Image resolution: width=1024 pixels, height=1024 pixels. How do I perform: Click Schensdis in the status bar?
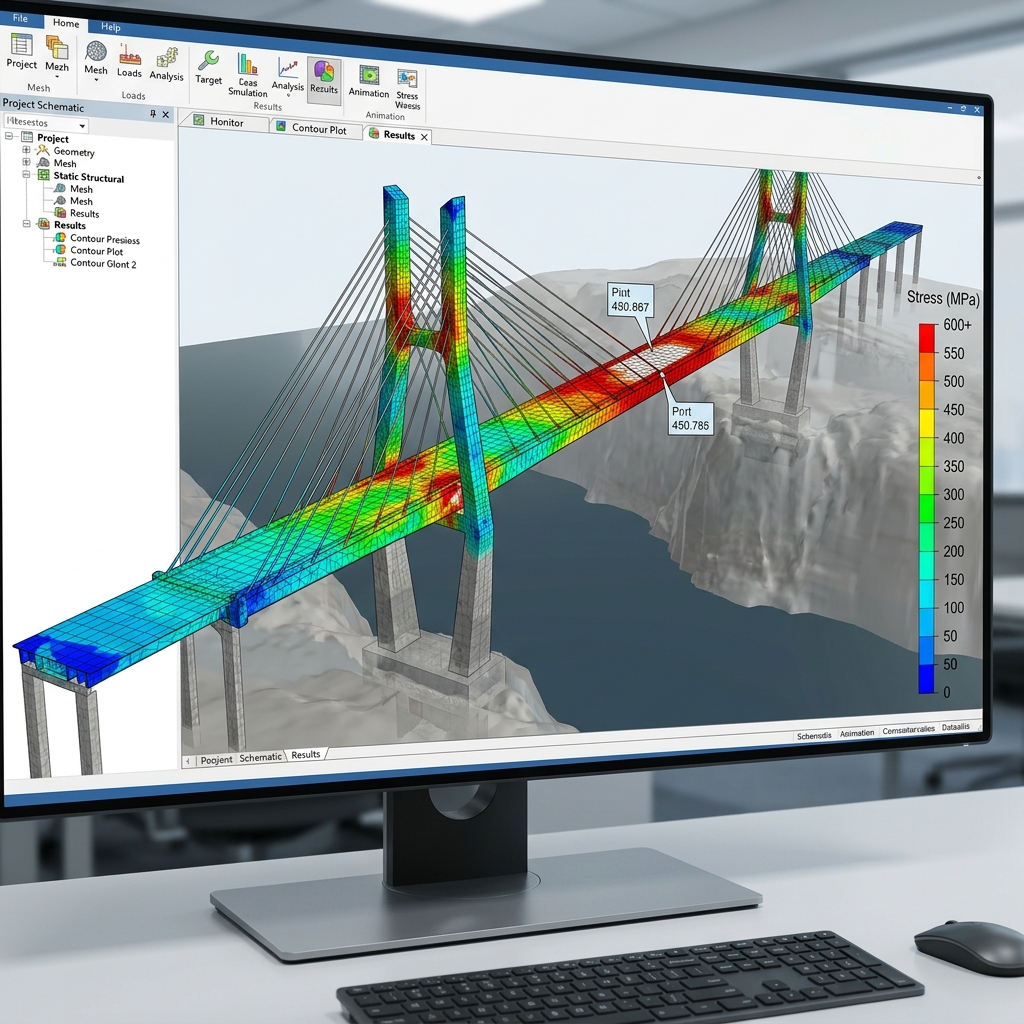pos(814,735)
